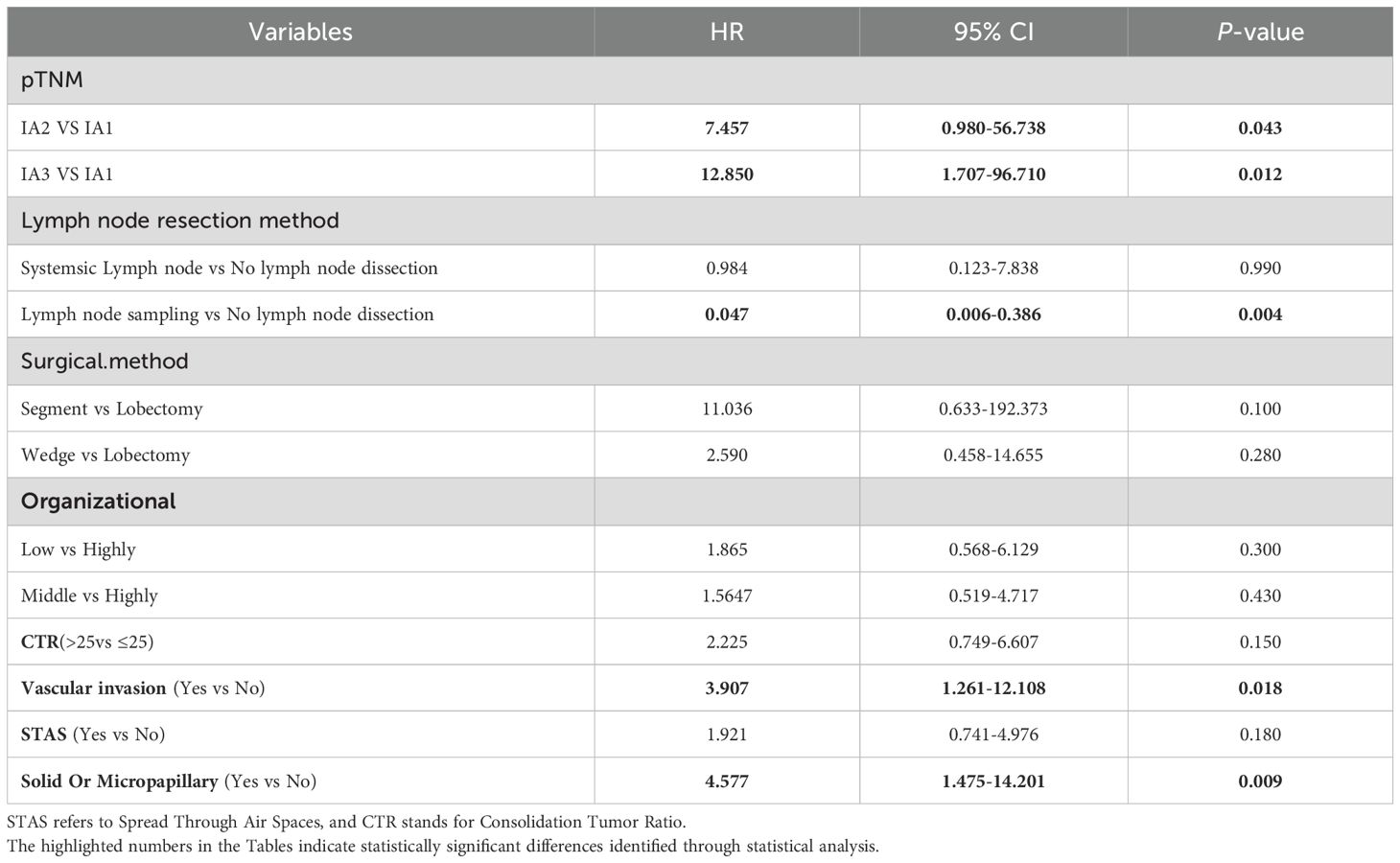The height and width of the screenshot is (863, 1400).
Task: Click the Solid Or Micropapillary P-value 0.009
Action: pyautogui.click(x=1260, y=781)
